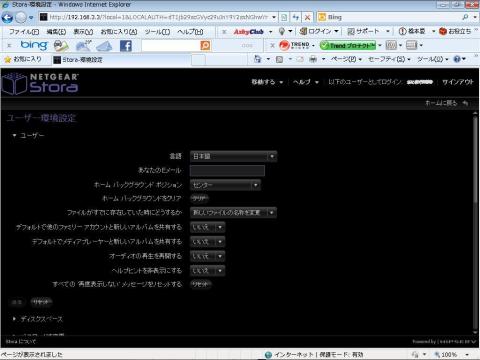
Task: Open the 表示(V) menu
Action: [83, 32]
